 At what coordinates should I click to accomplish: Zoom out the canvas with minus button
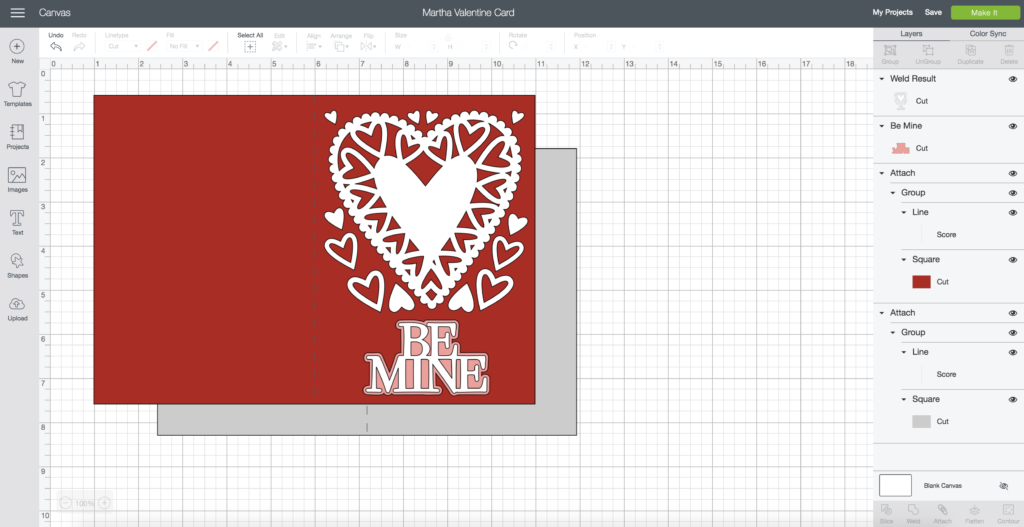(65, 503)
